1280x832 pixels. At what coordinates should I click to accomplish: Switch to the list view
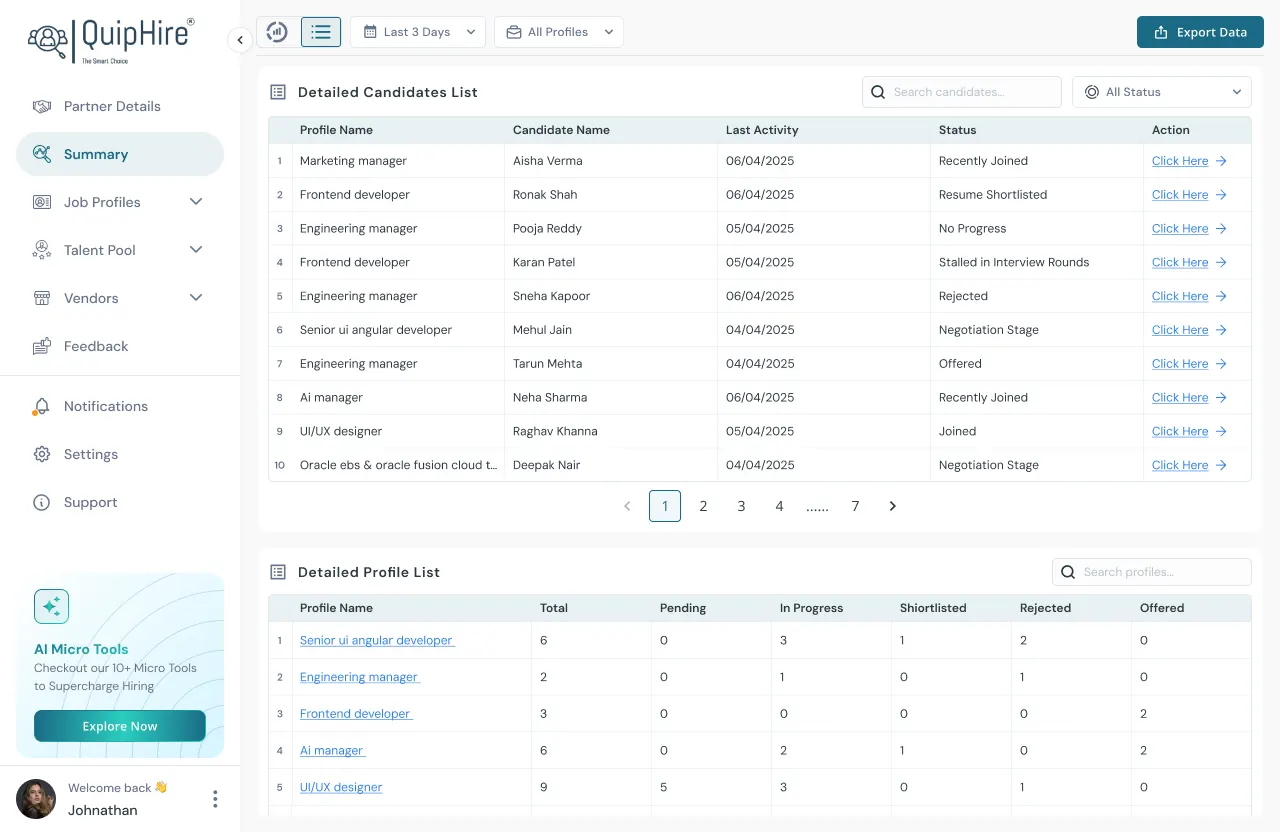321,32
